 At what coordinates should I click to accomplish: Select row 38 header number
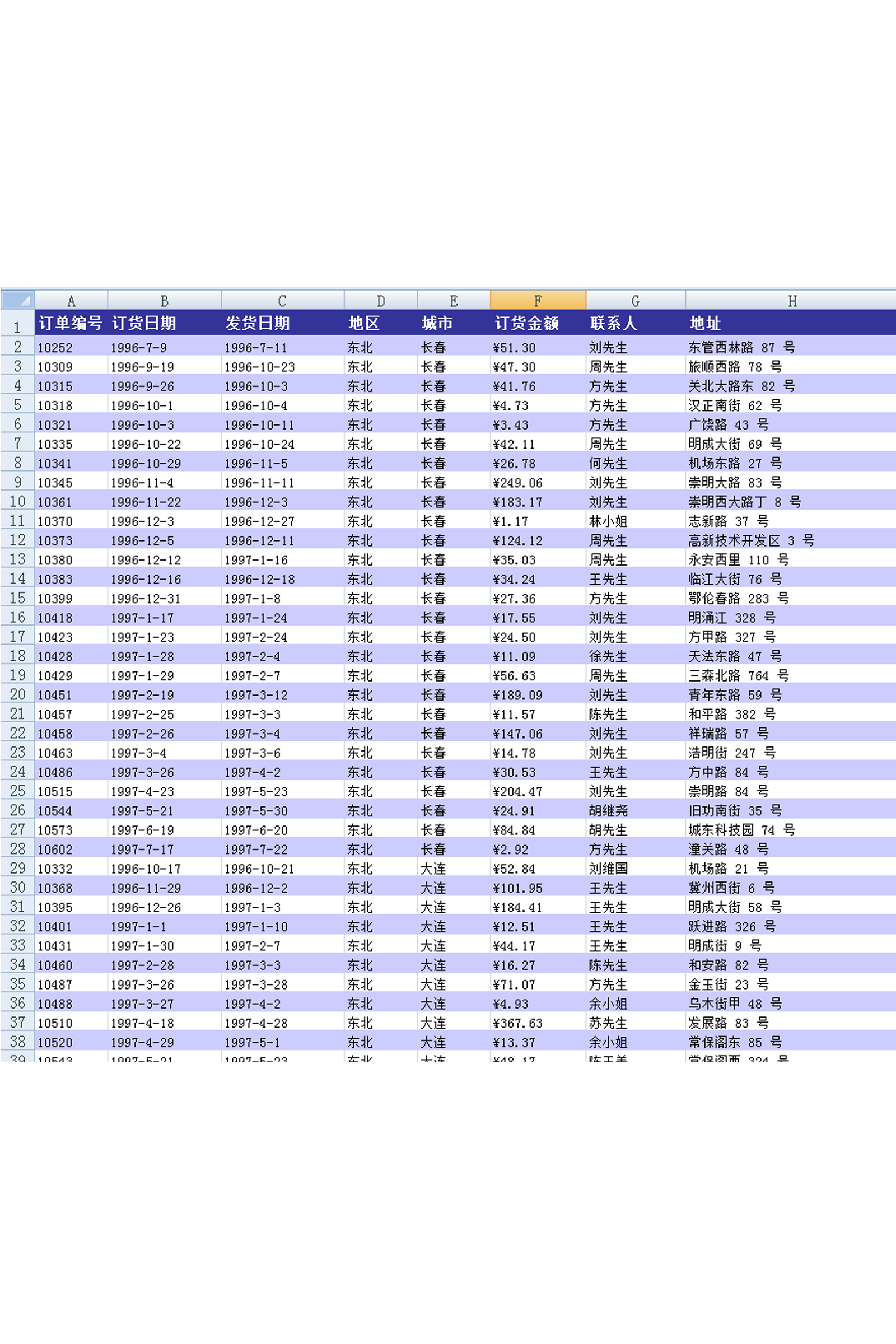(17, 1042)
